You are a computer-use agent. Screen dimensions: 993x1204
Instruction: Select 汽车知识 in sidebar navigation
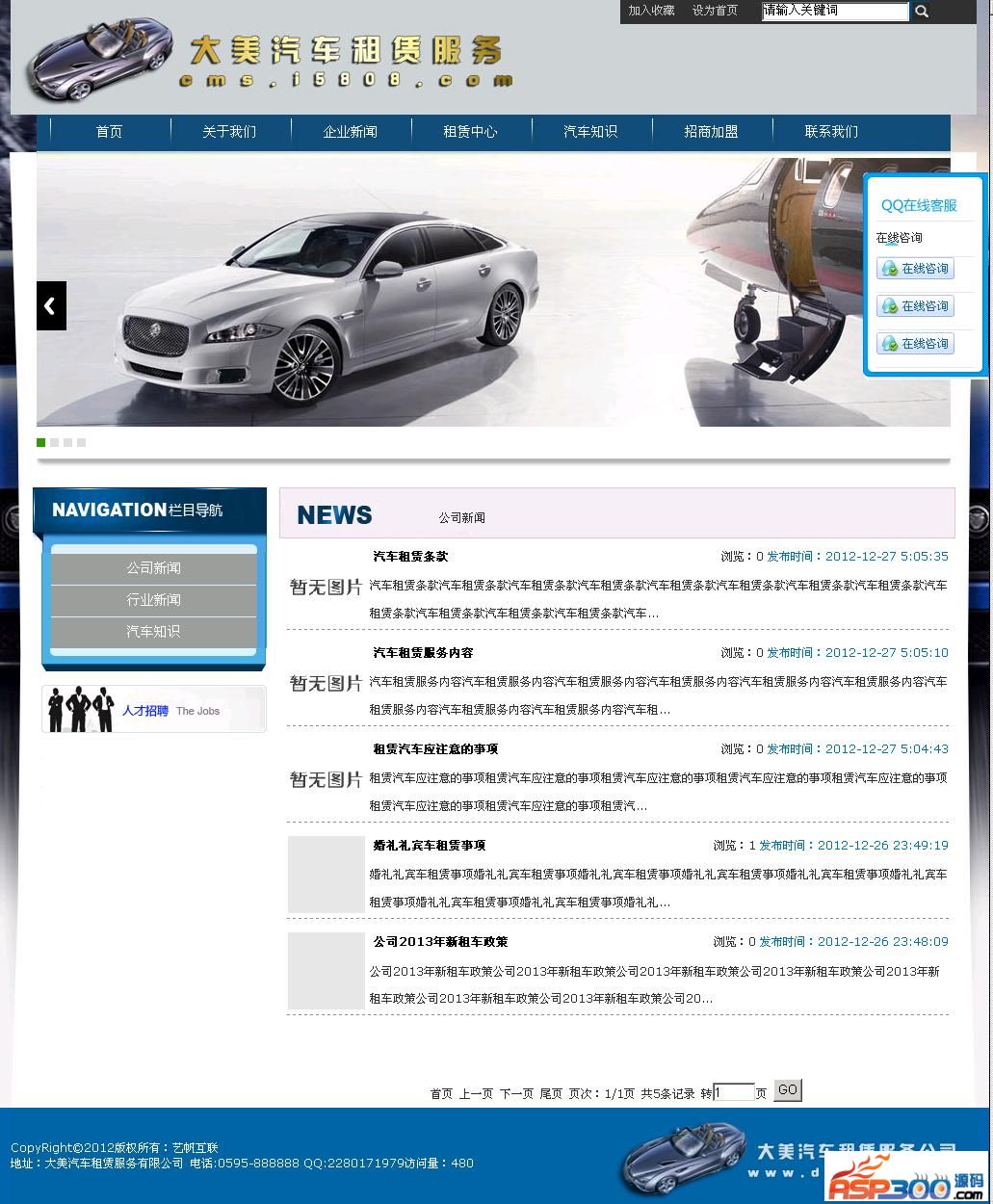[154, 632]
